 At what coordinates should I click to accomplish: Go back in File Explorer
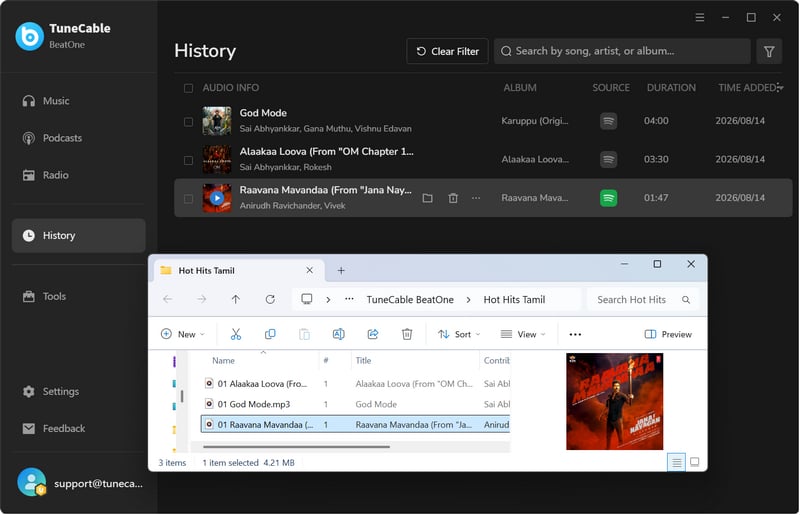tap(167, 300)
